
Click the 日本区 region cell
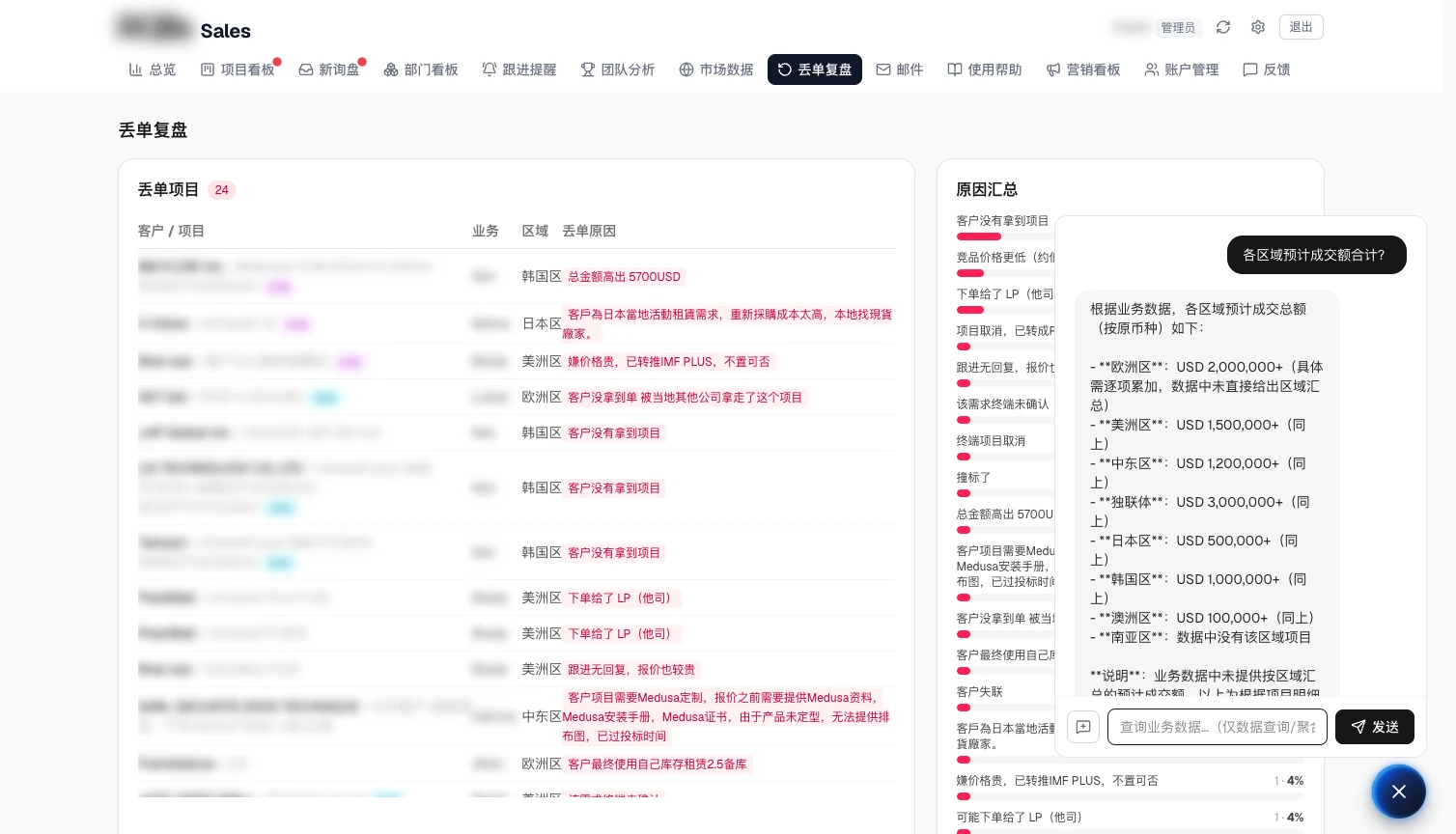point(542,324)
